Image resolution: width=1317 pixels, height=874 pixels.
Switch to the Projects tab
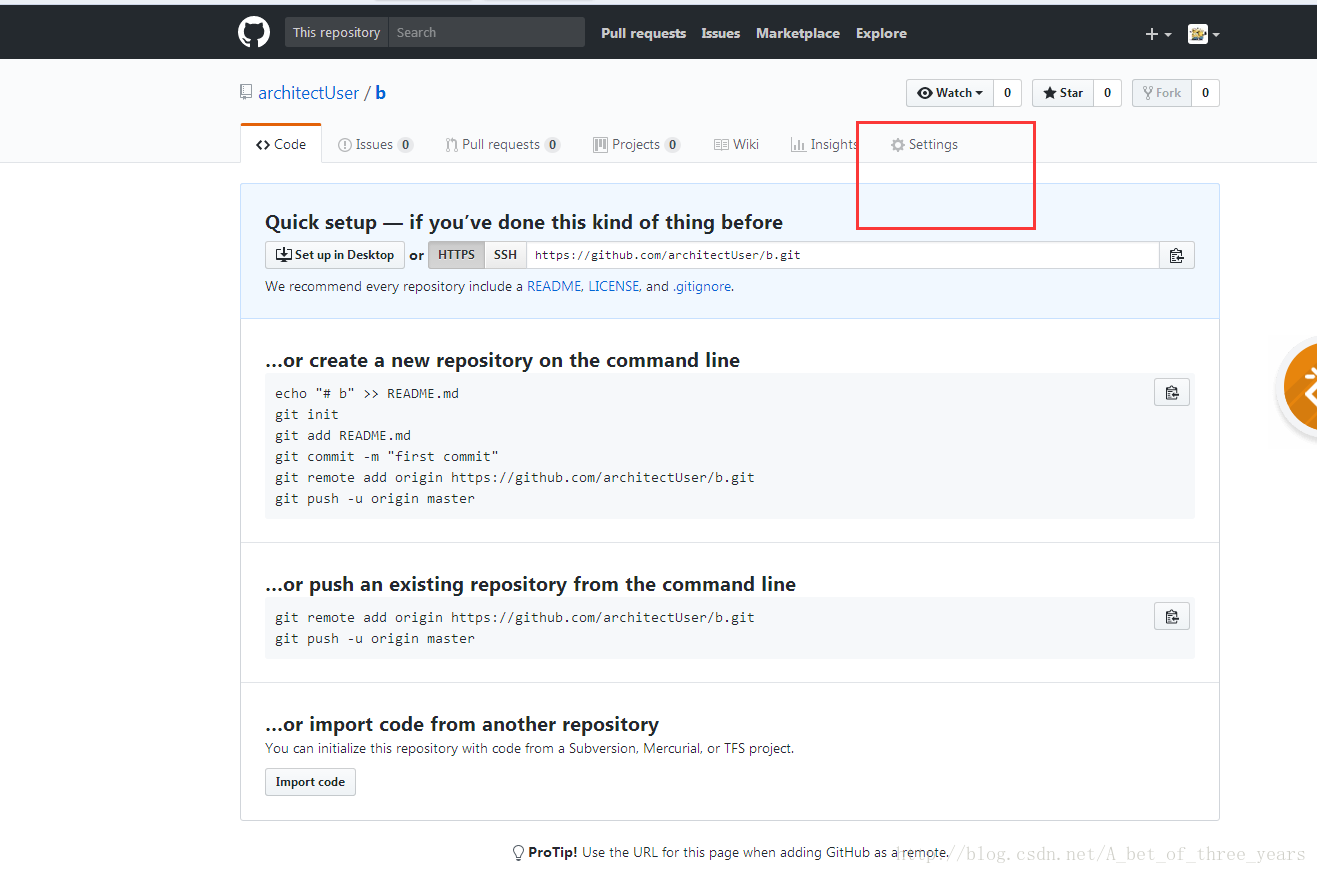tap(636, 144)
